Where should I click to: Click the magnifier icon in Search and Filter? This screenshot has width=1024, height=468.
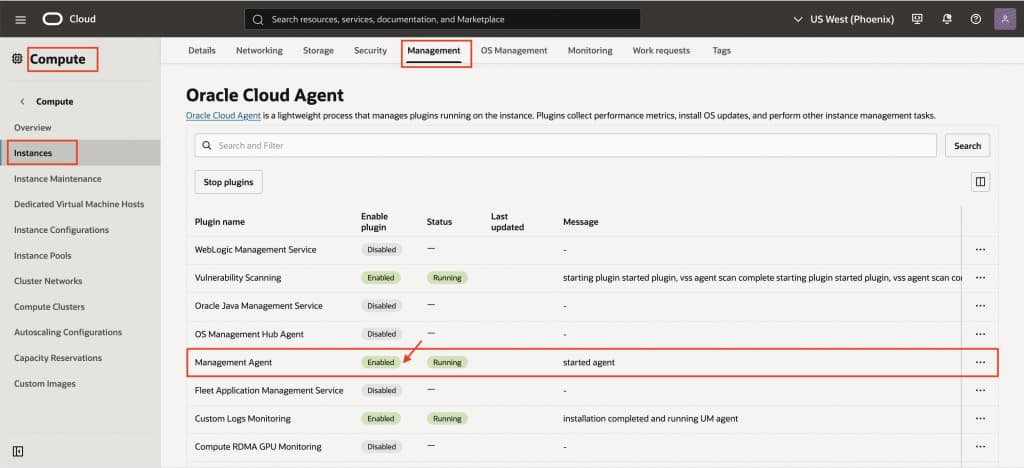click(206, 146)
